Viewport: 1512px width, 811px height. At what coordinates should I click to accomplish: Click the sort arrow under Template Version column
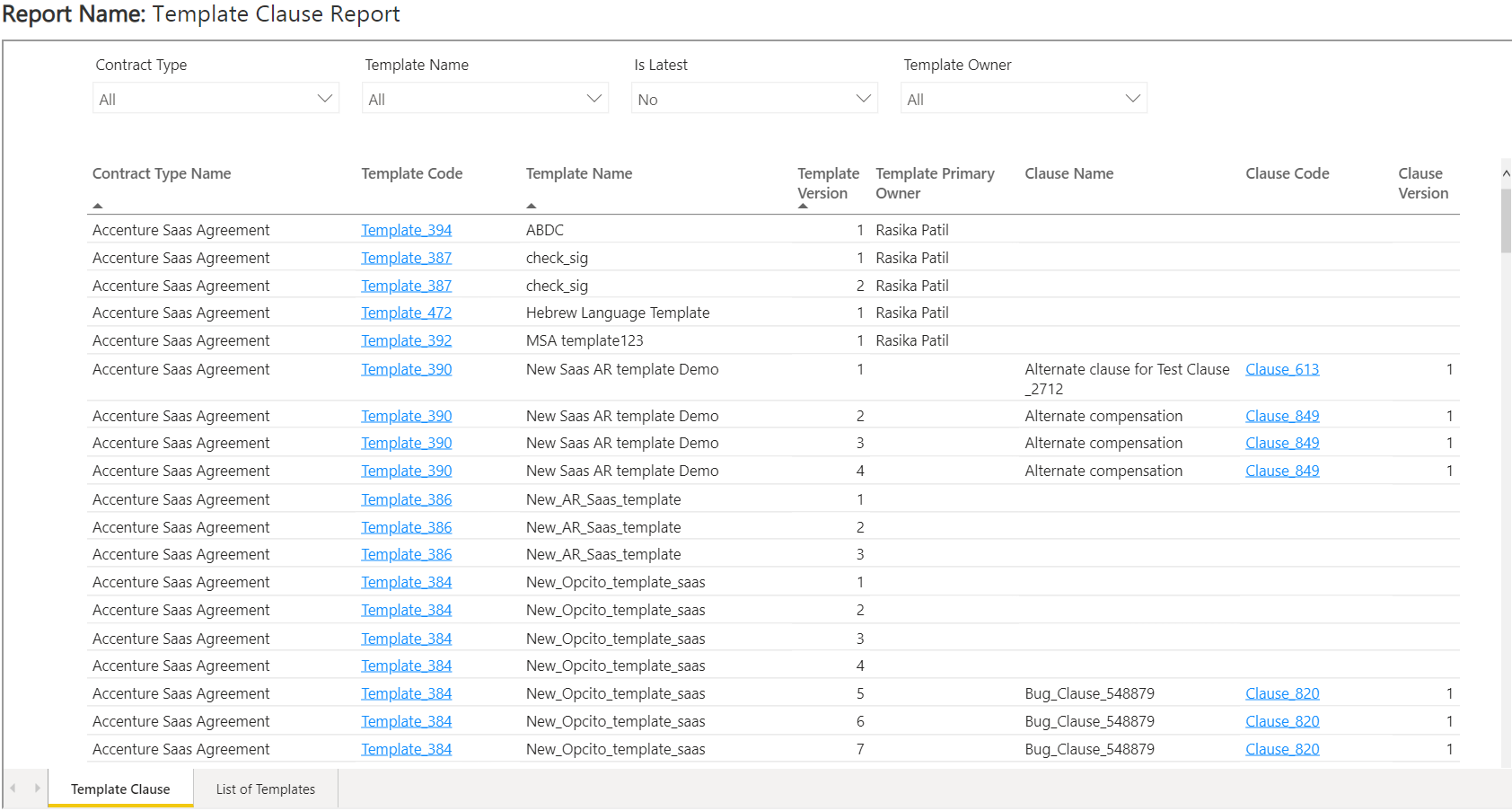[803, 207]
